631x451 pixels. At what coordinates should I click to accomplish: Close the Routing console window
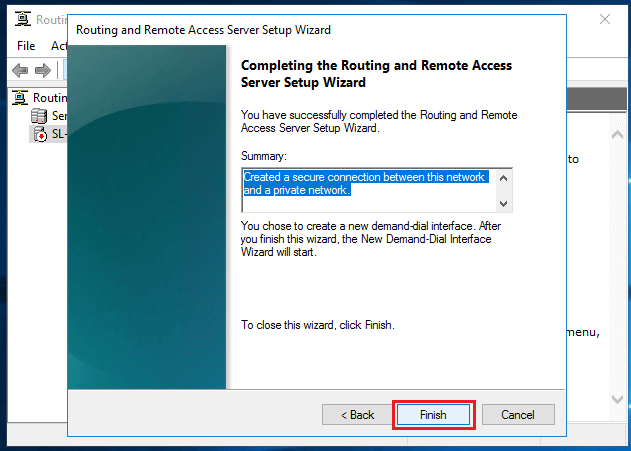pyautogui.click(x=604, y=19)
